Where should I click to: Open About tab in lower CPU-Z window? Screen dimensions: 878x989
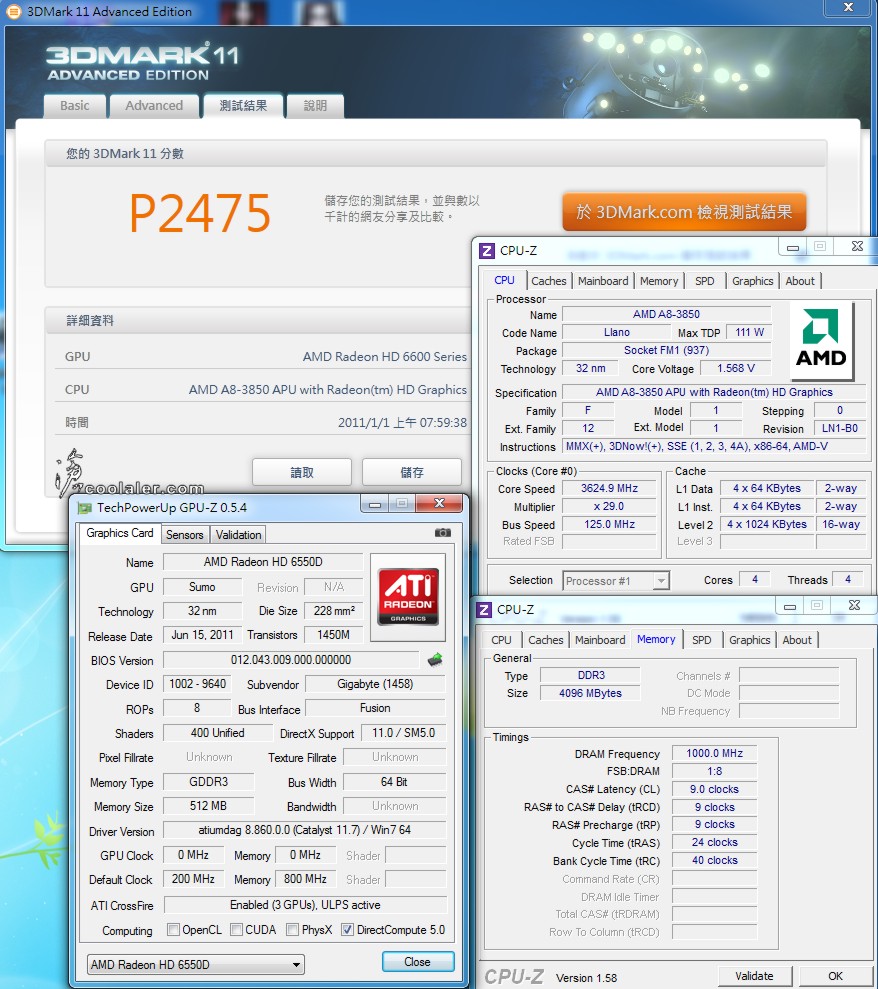click(x=797, y=640)
